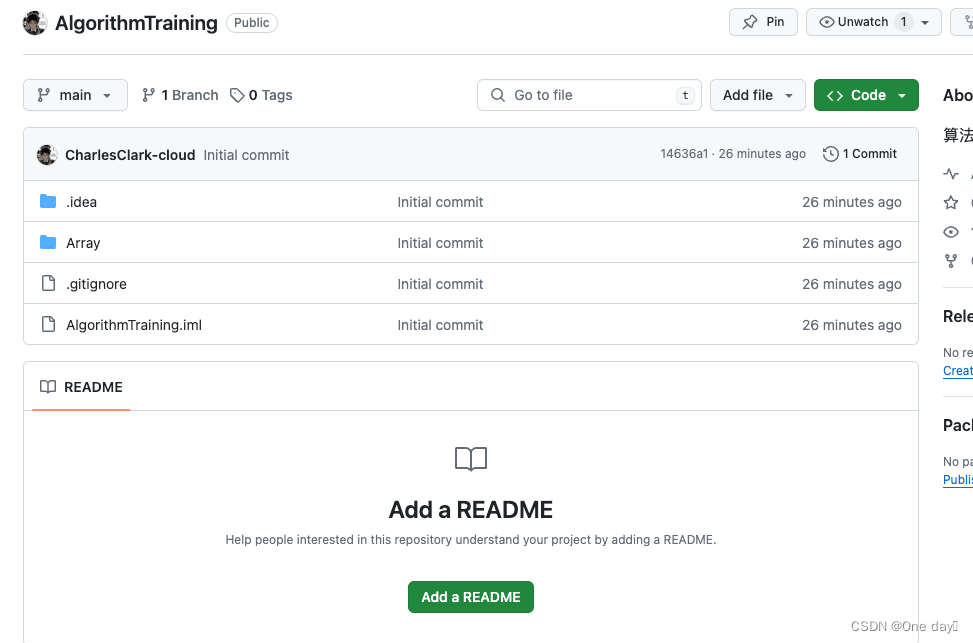
Task: Select the README tab
Action: pos(81,387)
